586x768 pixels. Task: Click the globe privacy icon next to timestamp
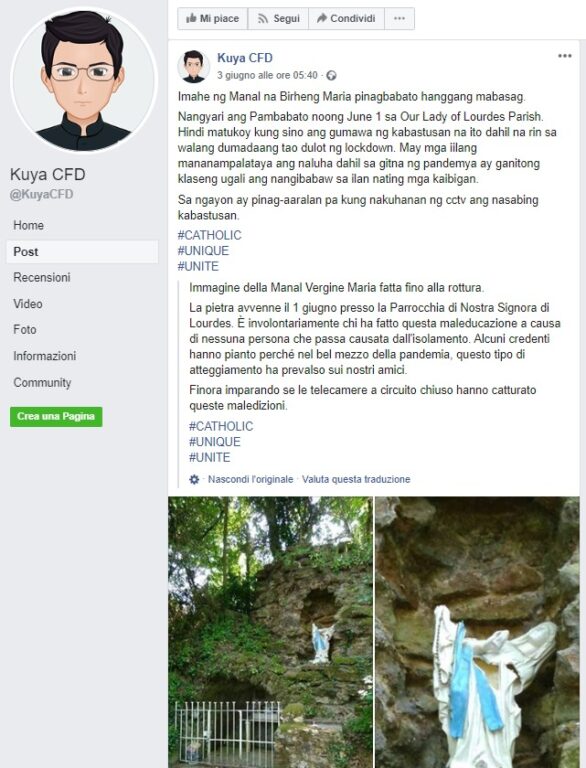pyautogui.click(x=331, y=75)
